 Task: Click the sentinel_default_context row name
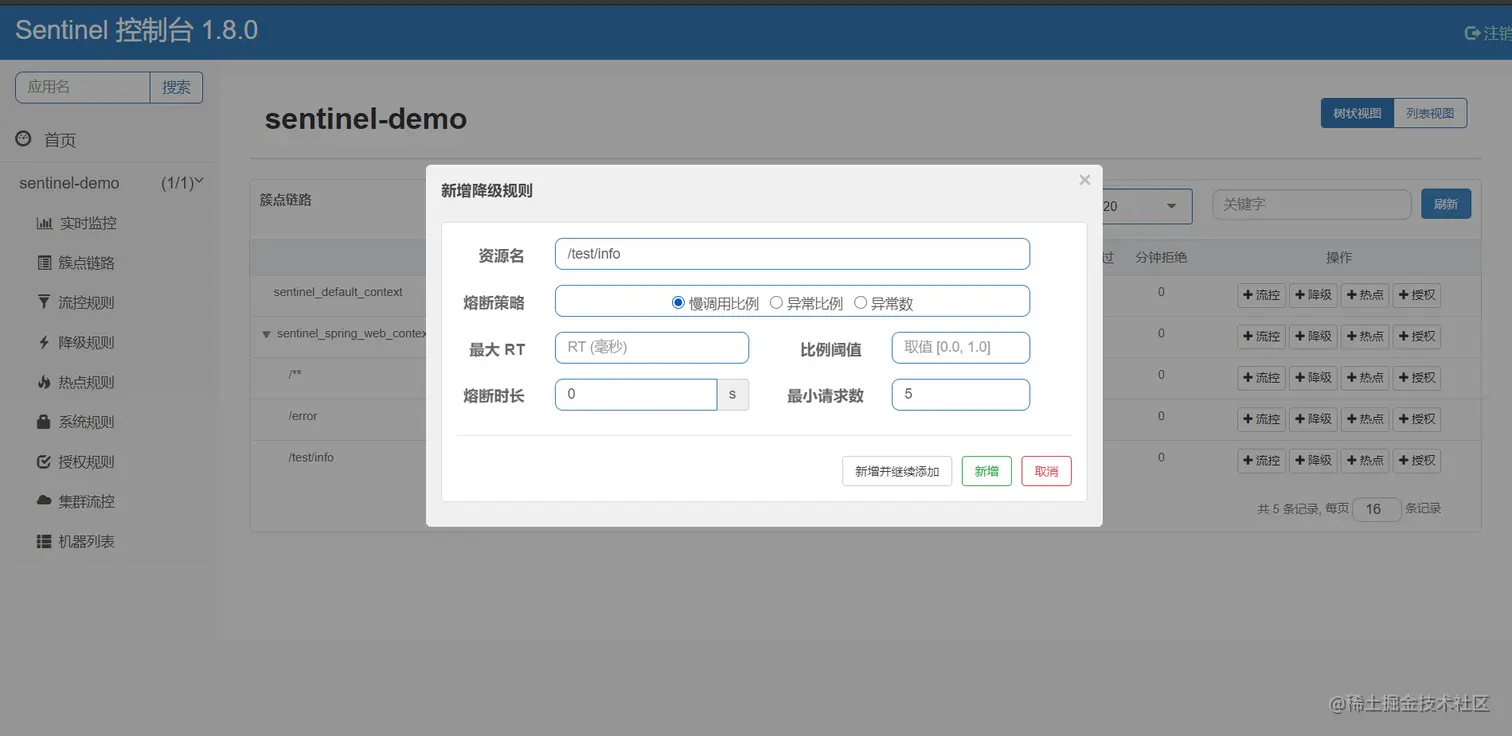(x=338, y=292)
